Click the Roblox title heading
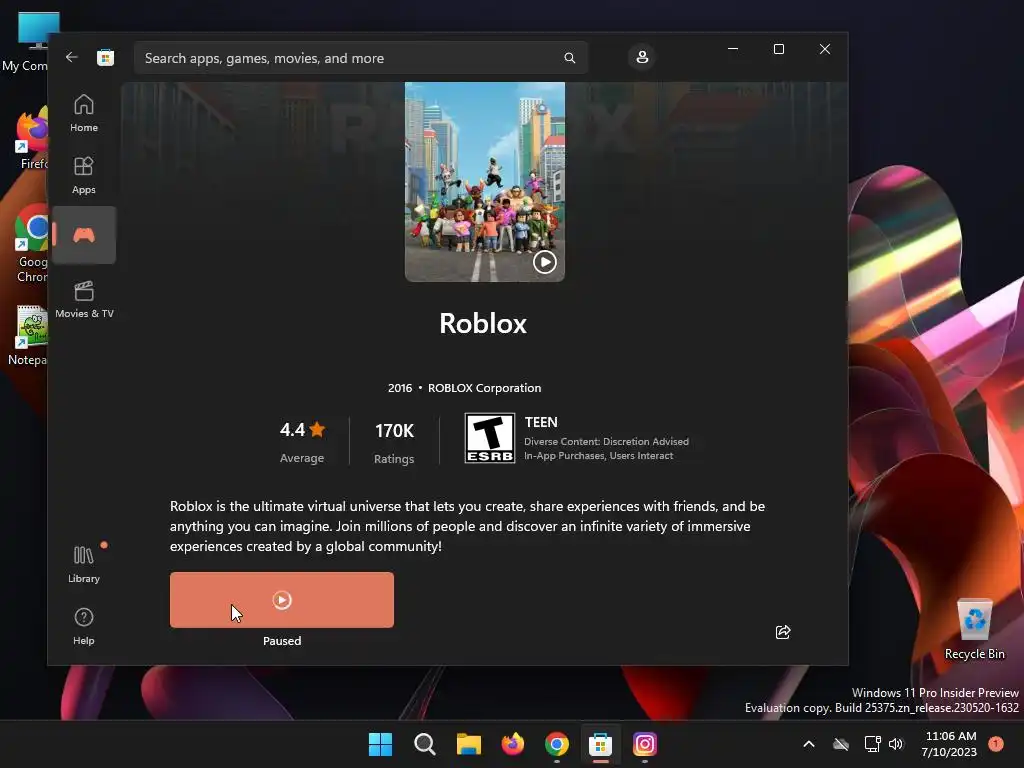The width and height of the screenshot is (1024, 768). (x=483, y=323)
